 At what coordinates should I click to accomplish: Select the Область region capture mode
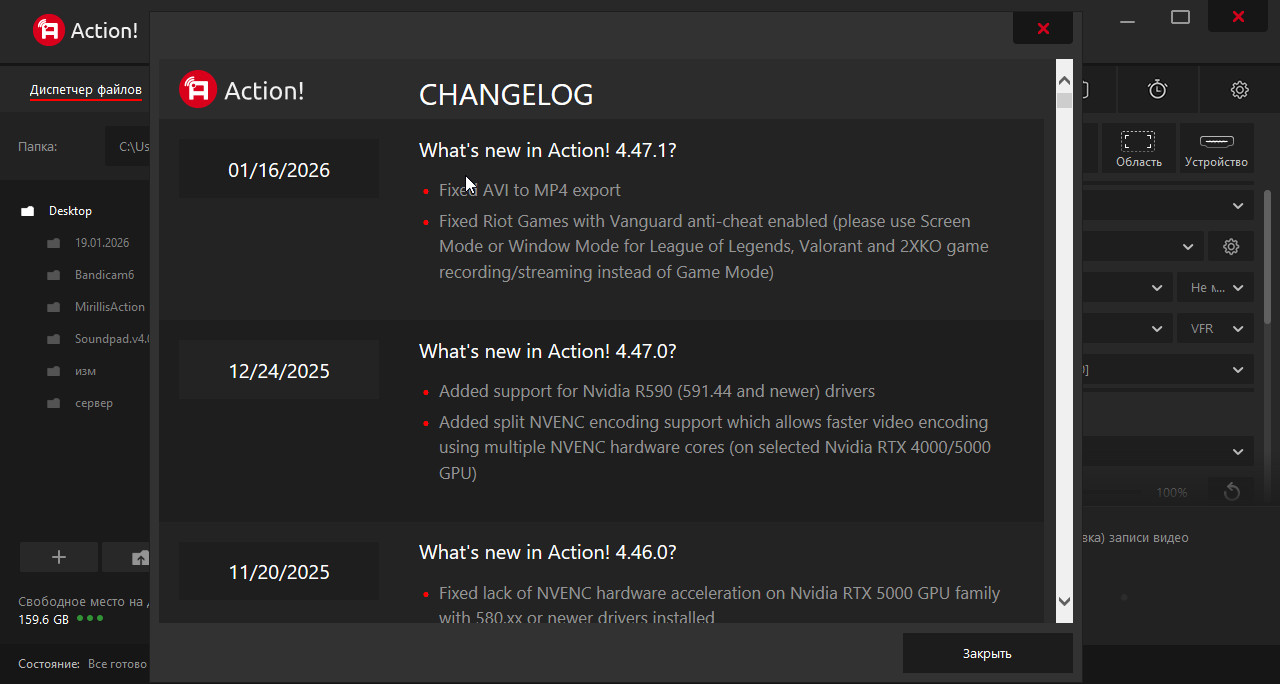coord(1139,149)
